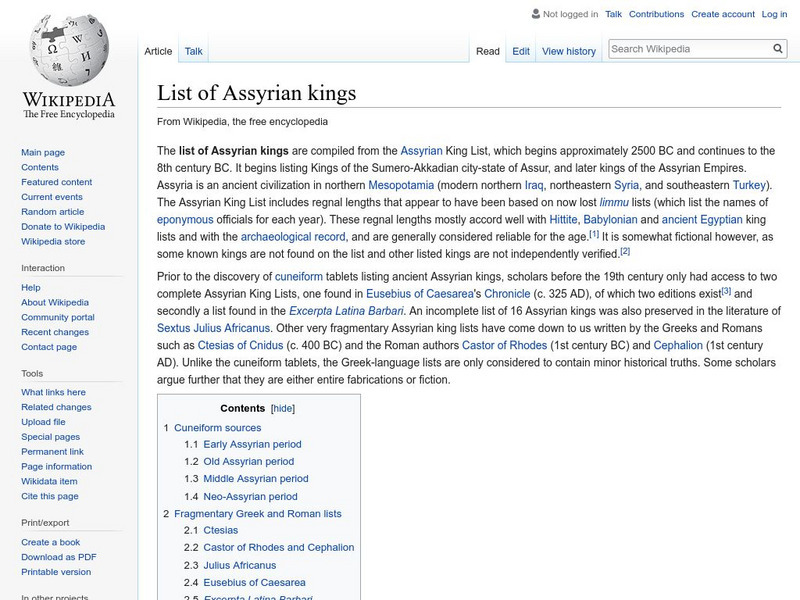Viewport: 800px width, 600px height.
Task: Jump to Middle Assyrian period
Action: [256, 479]
